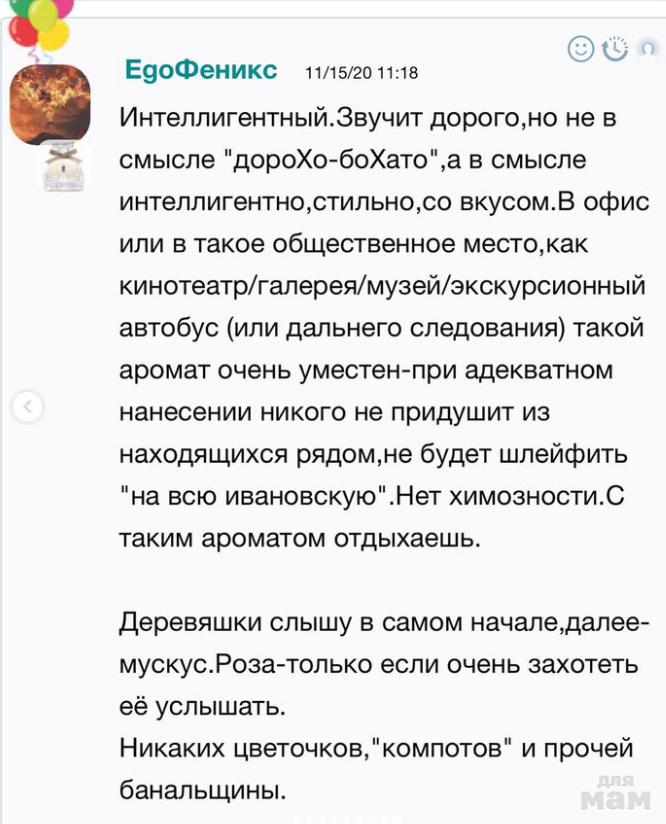Click the faded gray icon beside the clock
This screenshot has width=666, height=824.
coord(647,48)
